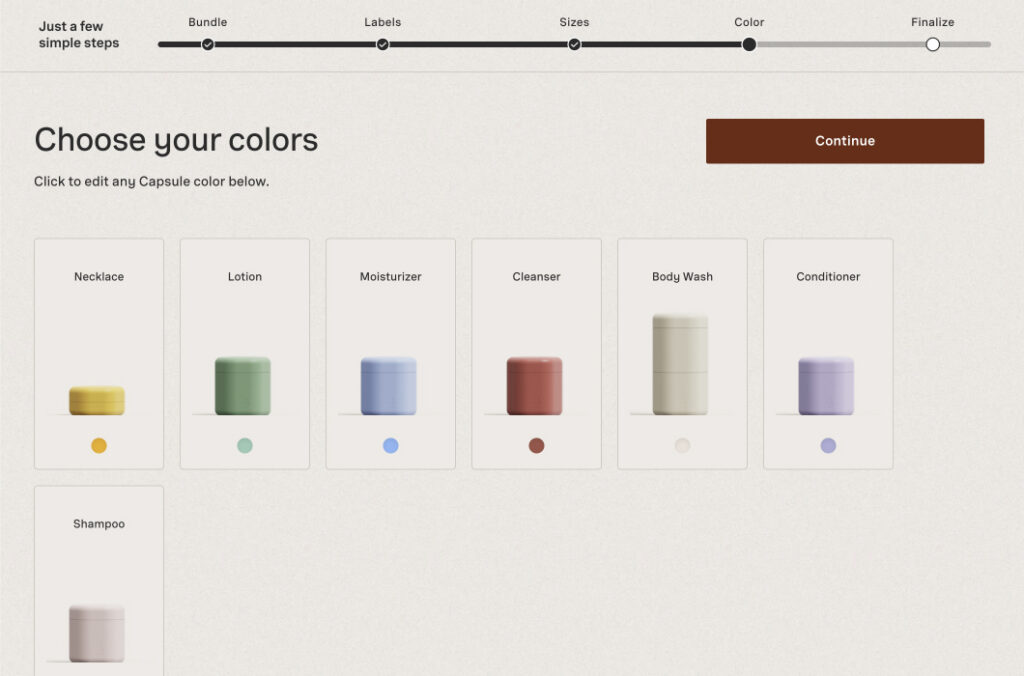1024x676 pixels.
Task: Click the blue Moisturizer capsule image
Action: pyautogui.click(x=389, y=386)
